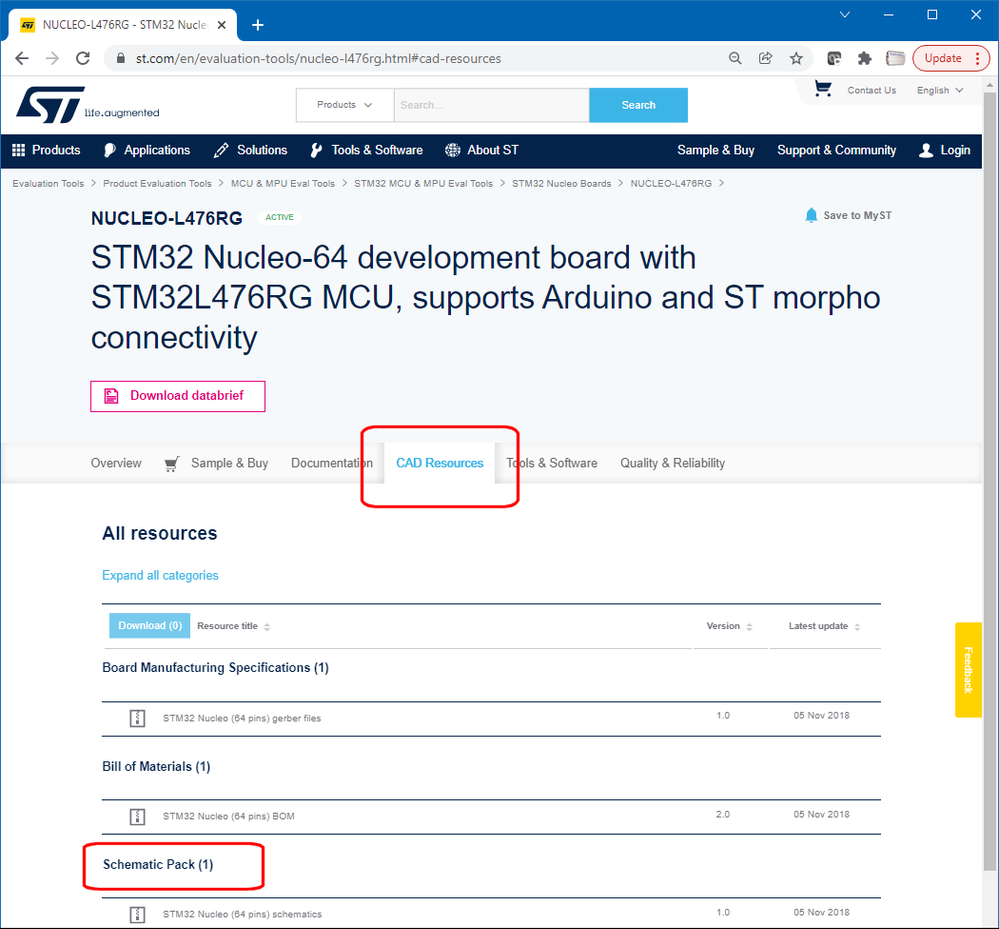Click the yellow Feedback side tab
The width and height of the screenshot is (999, 929).
tap(968, 670)
